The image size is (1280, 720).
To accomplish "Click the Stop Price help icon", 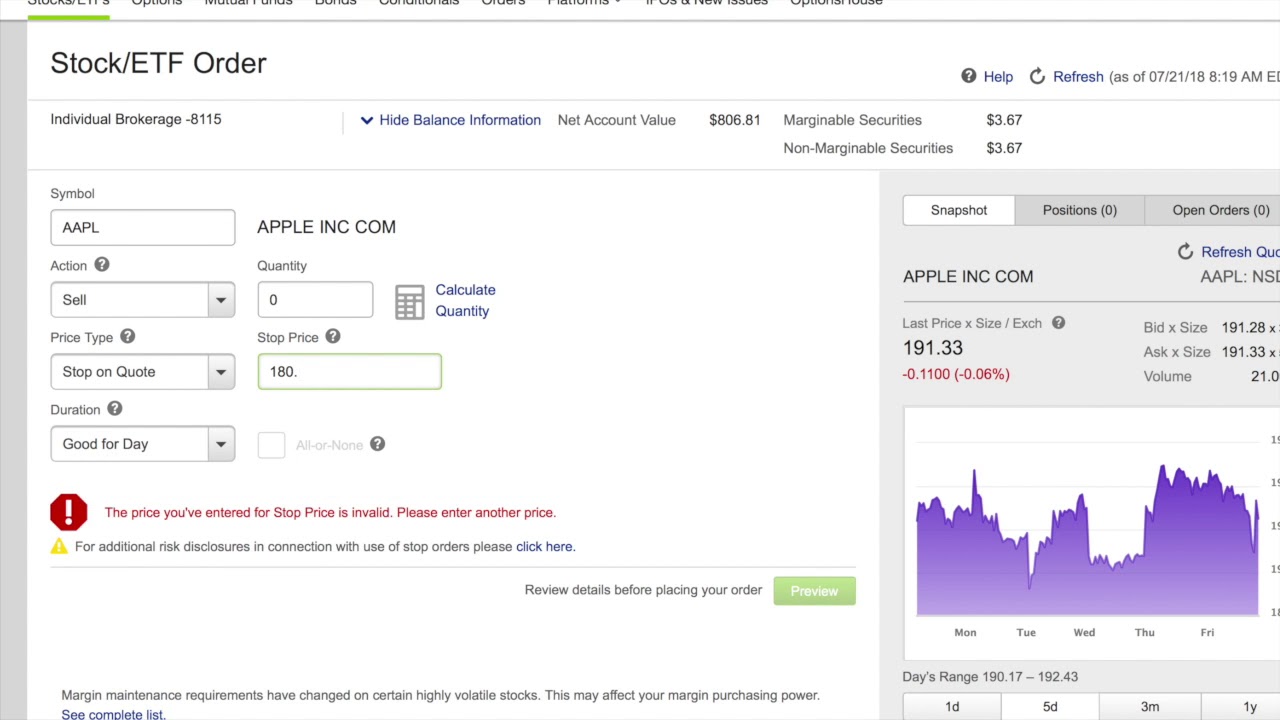I will pos(332,337).
